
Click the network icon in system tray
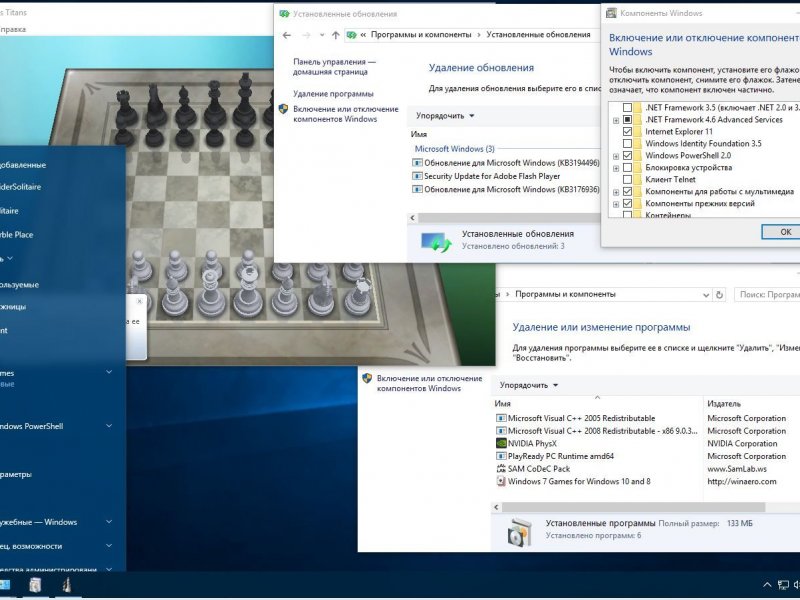point(783,585)
